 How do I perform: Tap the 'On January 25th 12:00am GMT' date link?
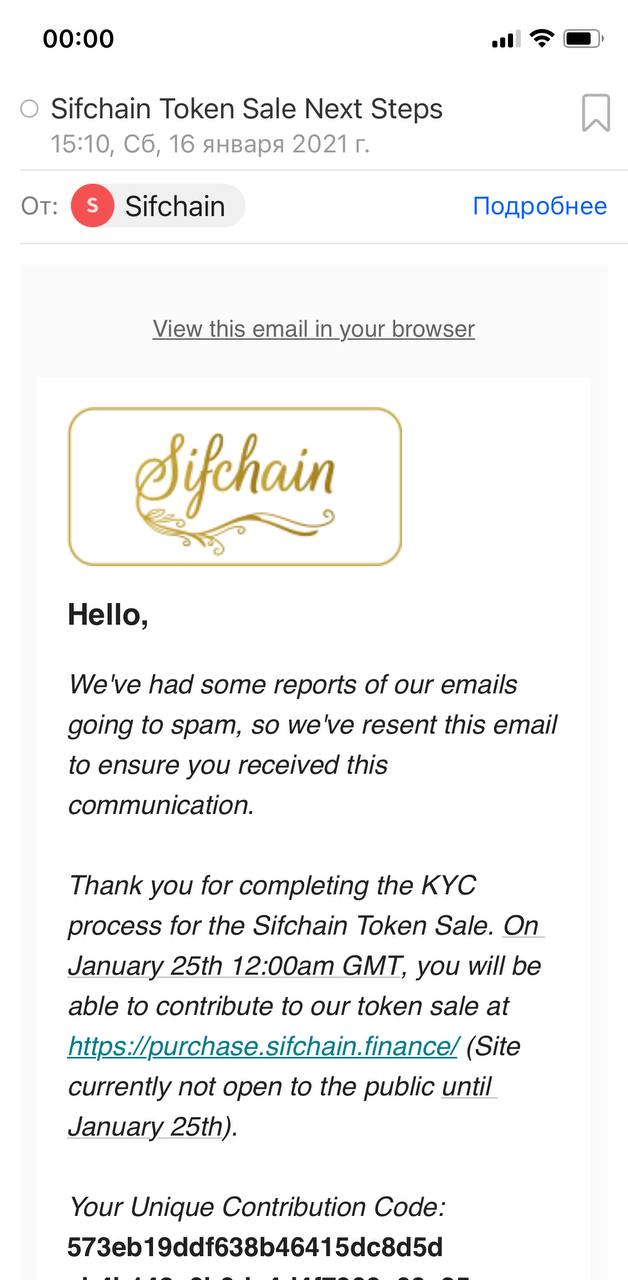(305, 946)
